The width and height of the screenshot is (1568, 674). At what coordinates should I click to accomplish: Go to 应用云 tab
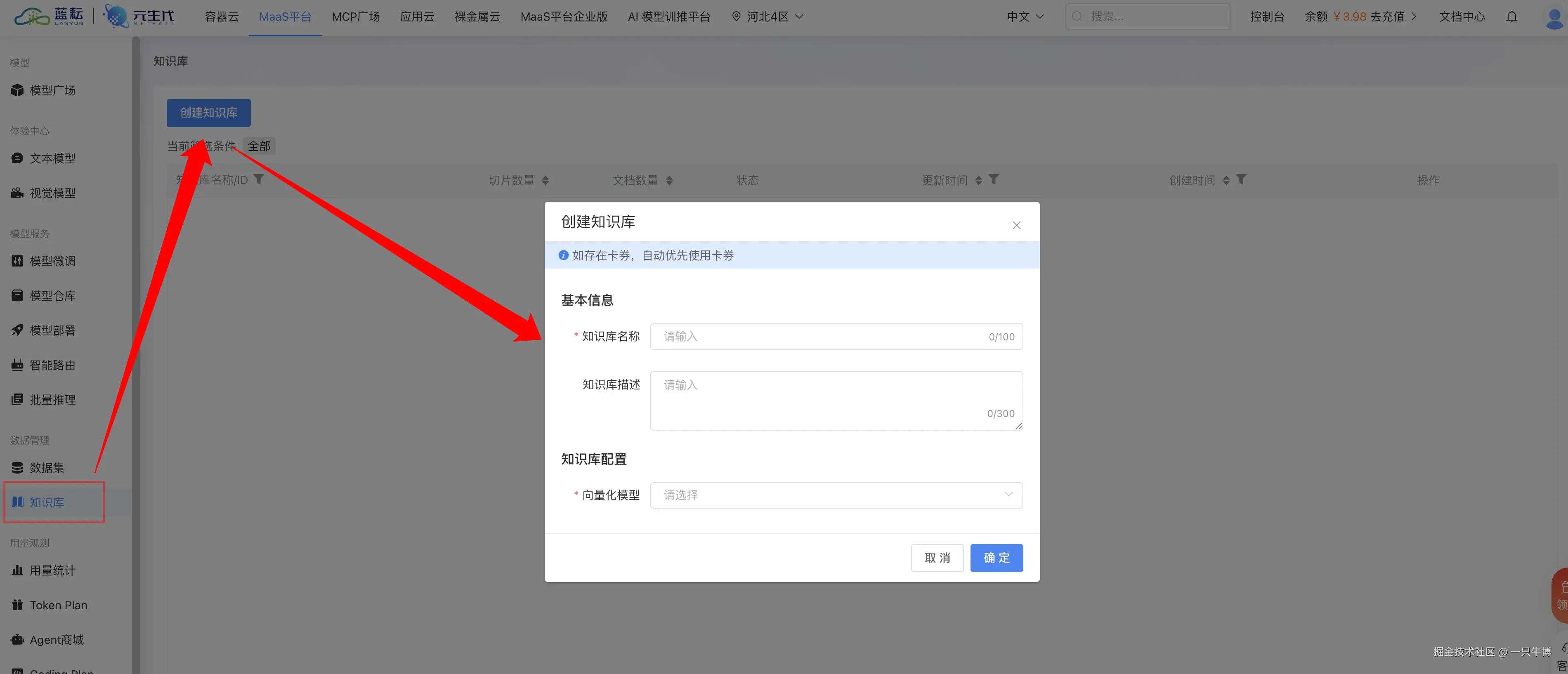[417, 17]
